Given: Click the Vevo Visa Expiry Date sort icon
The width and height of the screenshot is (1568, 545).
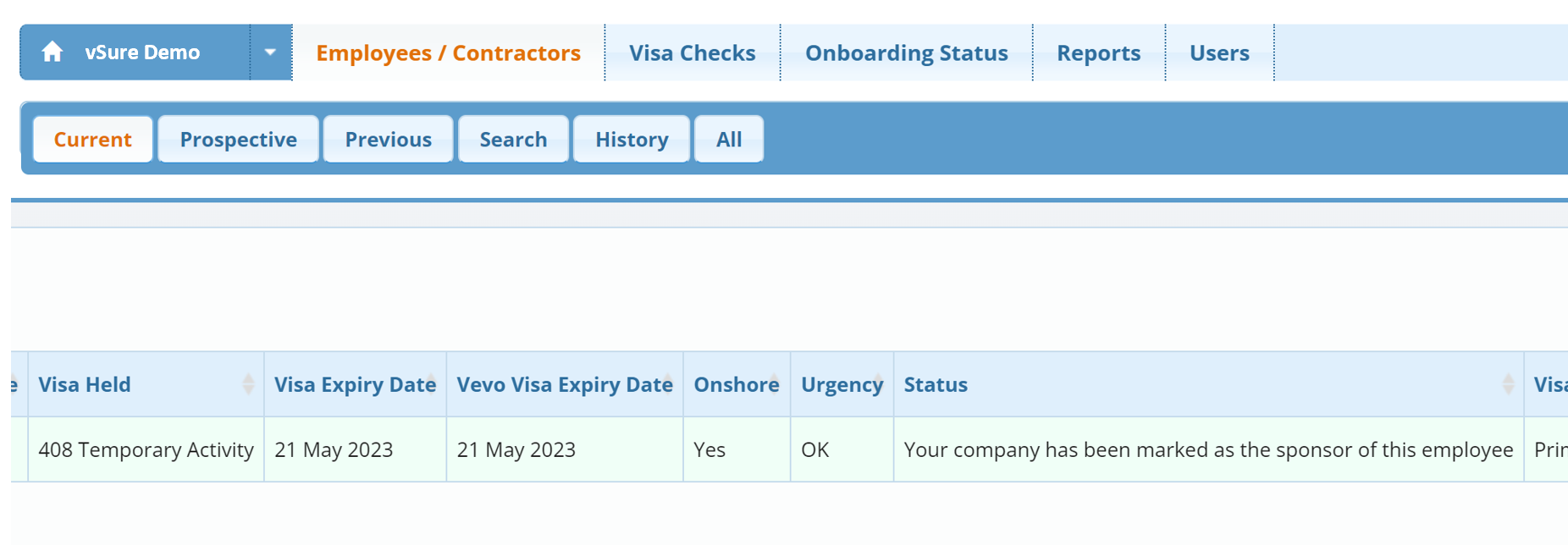Looking at the screenshot, I should click(x=668, y=384).
